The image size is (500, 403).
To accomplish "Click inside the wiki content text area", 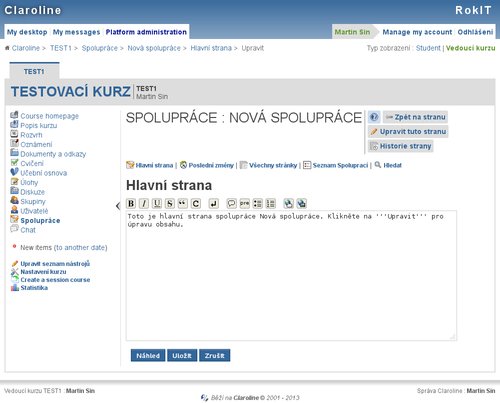I will 291,276.
